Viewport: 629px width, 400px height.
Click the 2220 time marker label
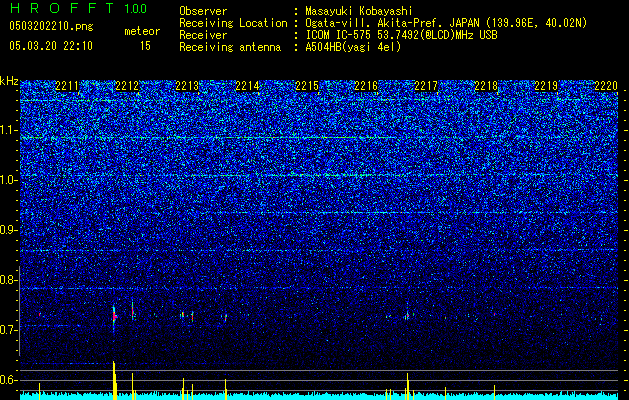606,86
